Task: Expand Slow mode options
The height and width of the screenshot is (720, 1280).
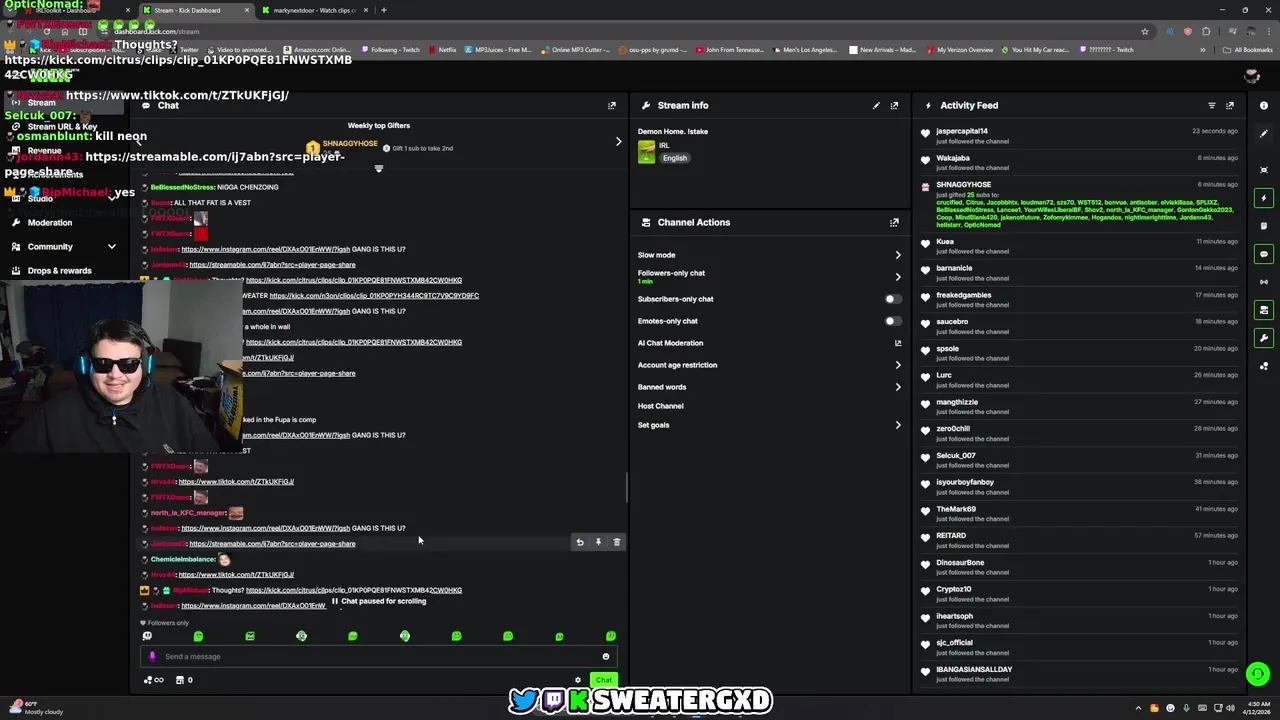Action: (769, 255)
